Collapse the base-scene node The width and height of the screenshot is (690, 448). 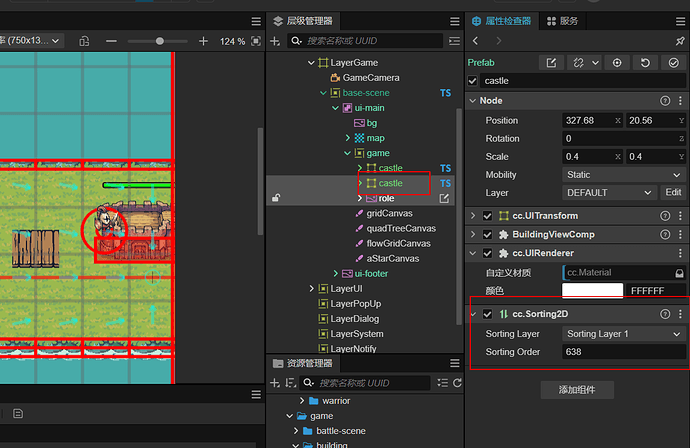(323, 93)
